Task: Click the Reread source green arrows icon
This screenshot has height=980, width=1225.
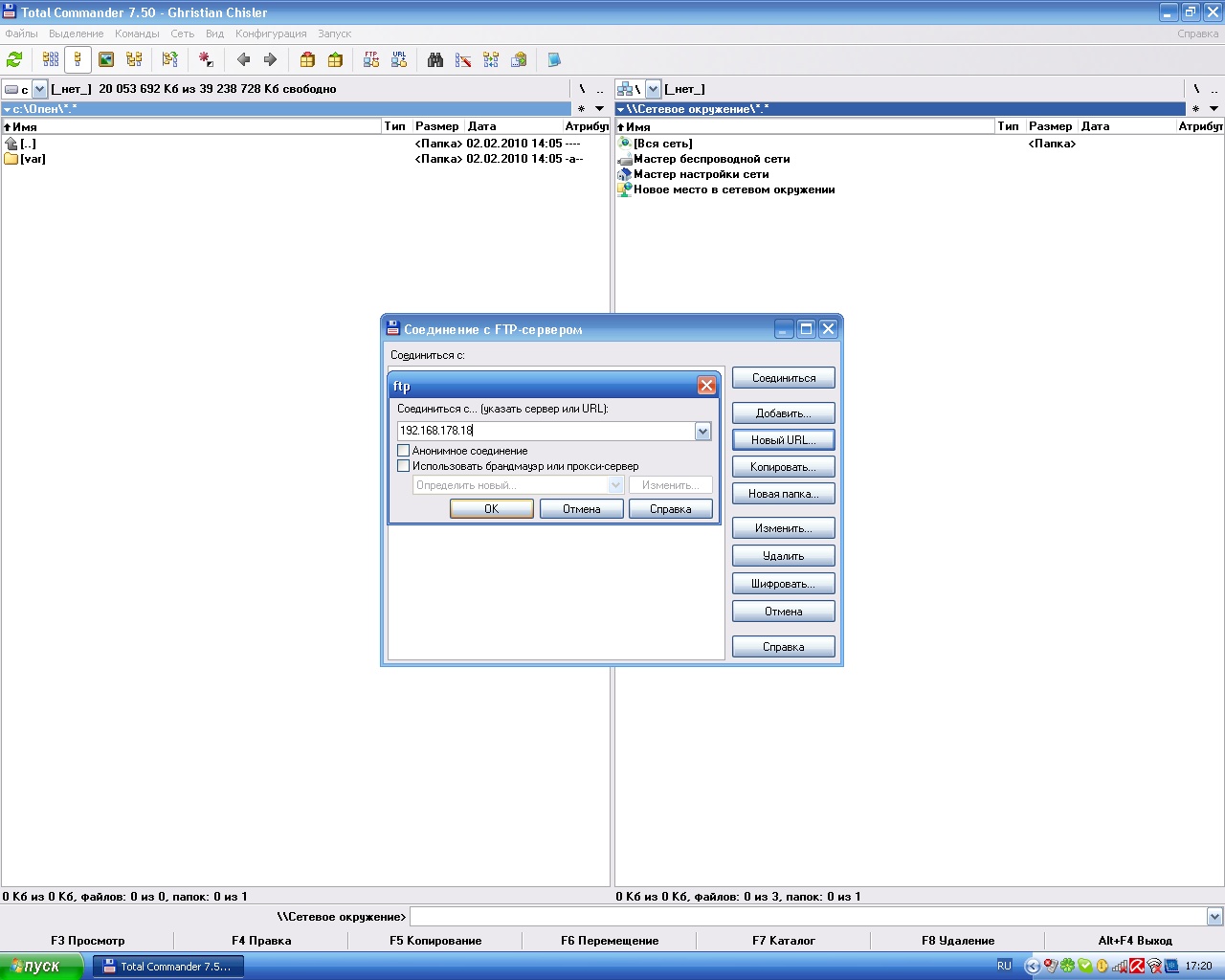Action: click(x=14, y=59)
